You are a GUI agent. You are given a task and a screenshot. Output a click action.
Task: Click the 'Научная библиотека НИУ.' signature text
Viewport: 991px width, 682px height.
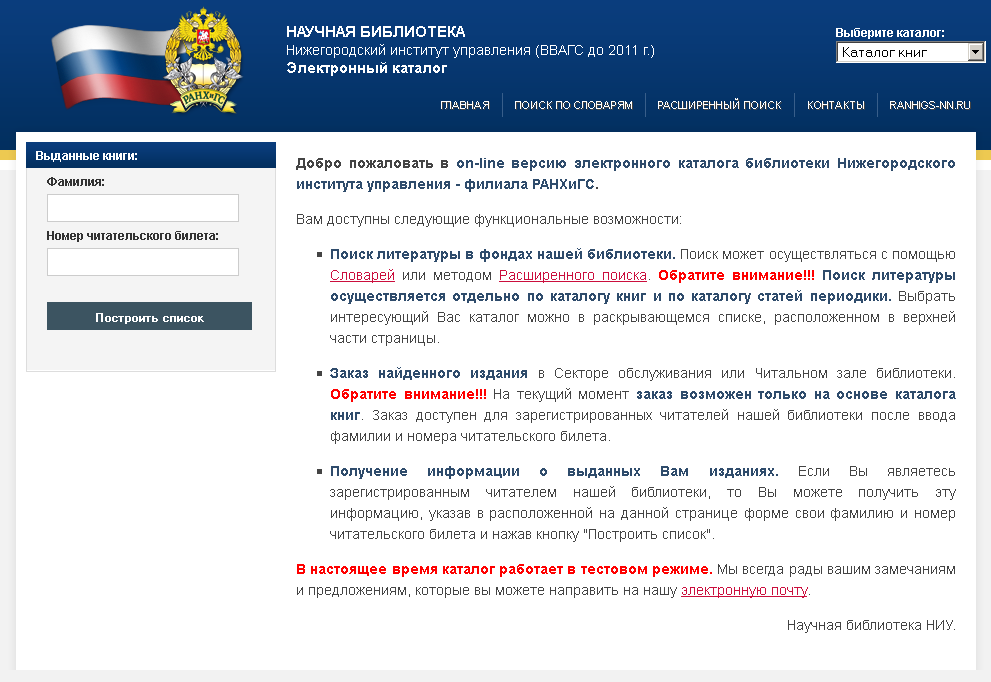tap(871, 626)
